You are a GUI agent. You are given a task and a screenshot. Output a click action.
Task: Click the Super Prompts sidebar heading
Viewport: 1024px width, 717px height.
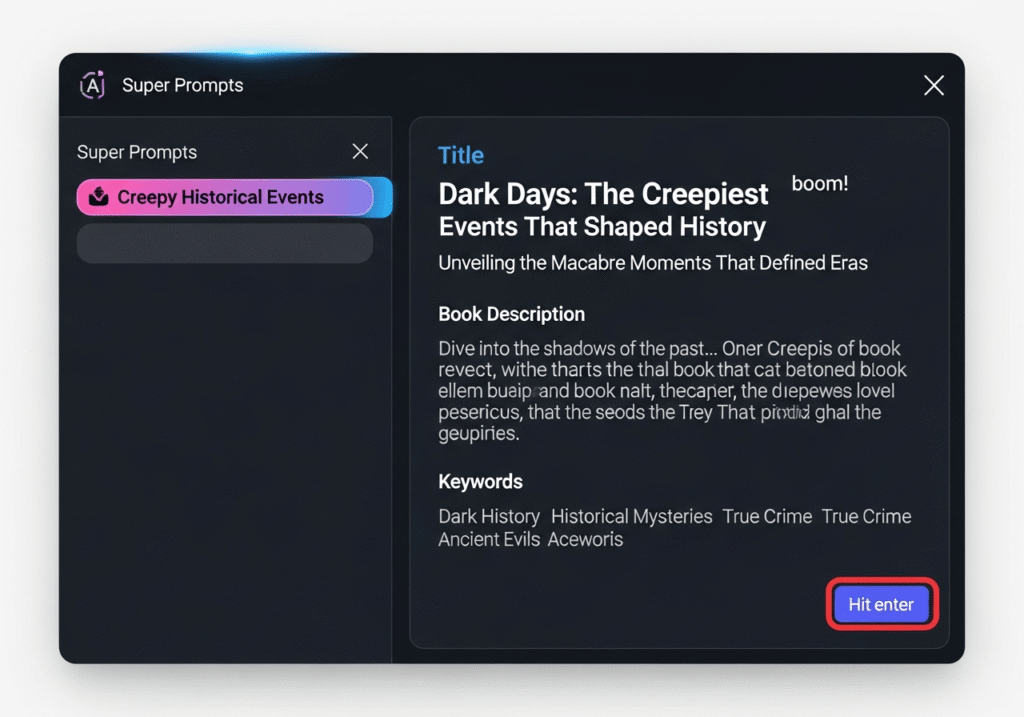tap(137, 152)
